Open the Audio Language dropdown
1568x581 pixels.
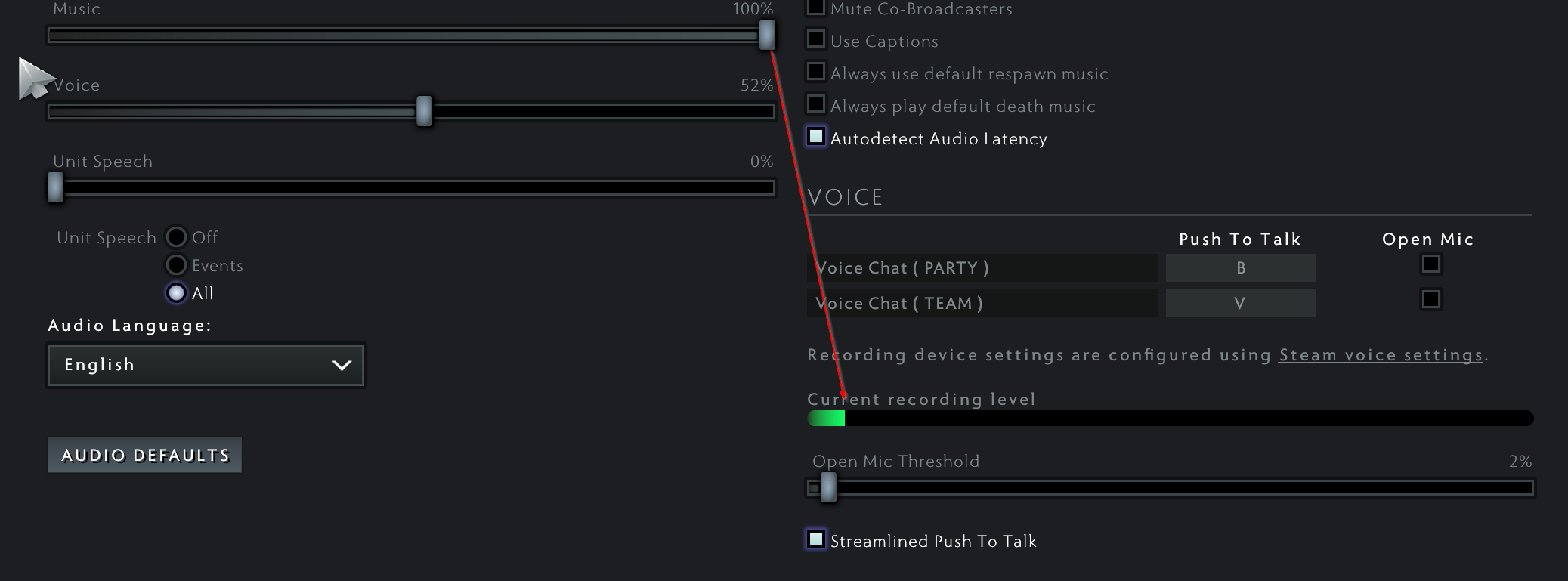(206, 365)
